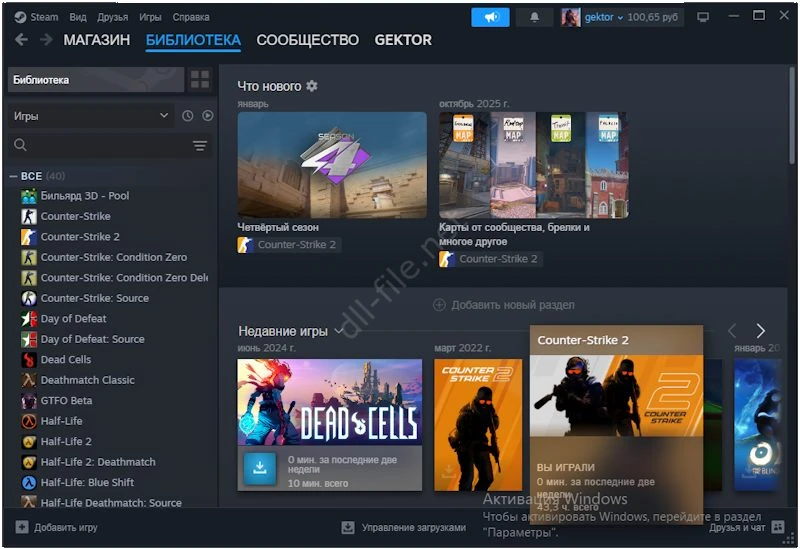Click Counter-Strike 2 icon under Четвёртый сезон

coord(245,245)
